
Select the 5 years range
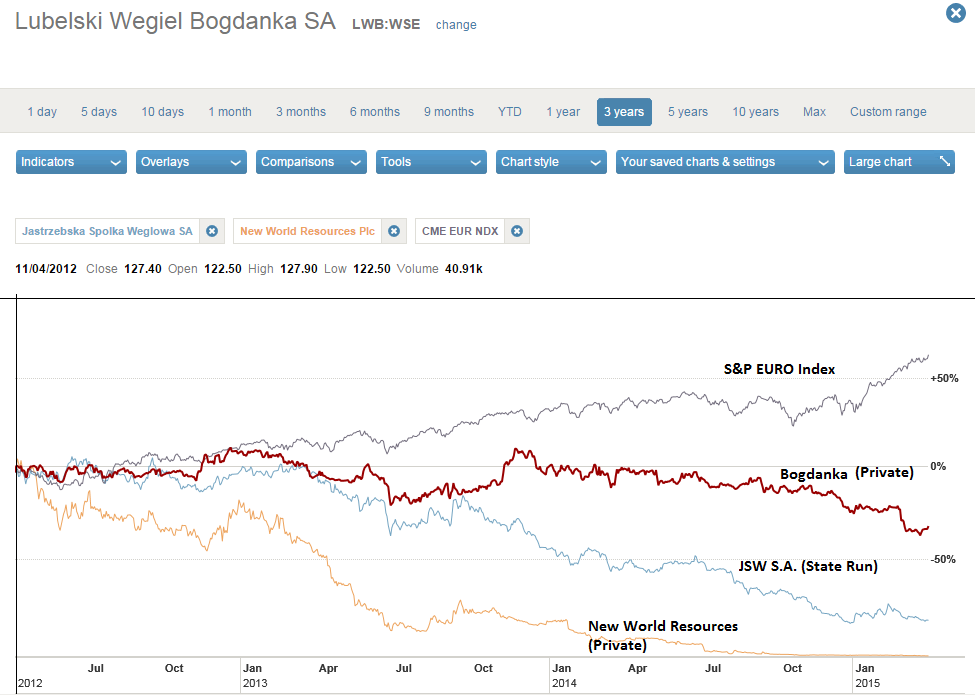click(x=688, y=112)
